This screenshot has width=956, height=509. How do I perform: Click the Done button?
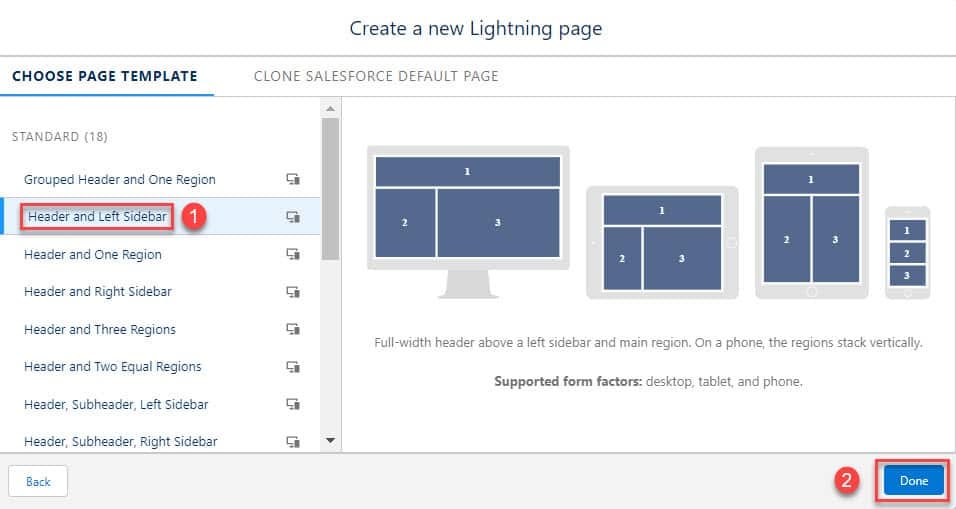pyautogui.click(x=914, y=480)
